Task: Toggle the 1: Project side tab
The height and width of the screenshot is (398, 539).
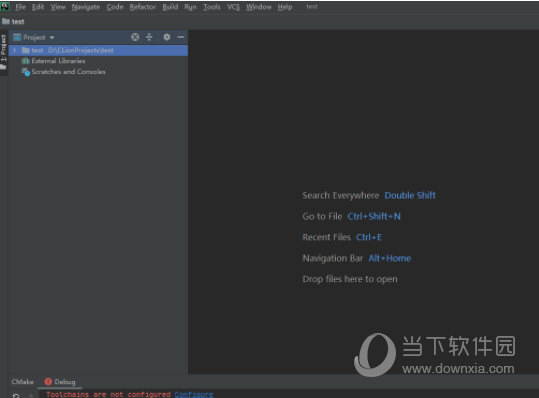Action: pos(3,52)
